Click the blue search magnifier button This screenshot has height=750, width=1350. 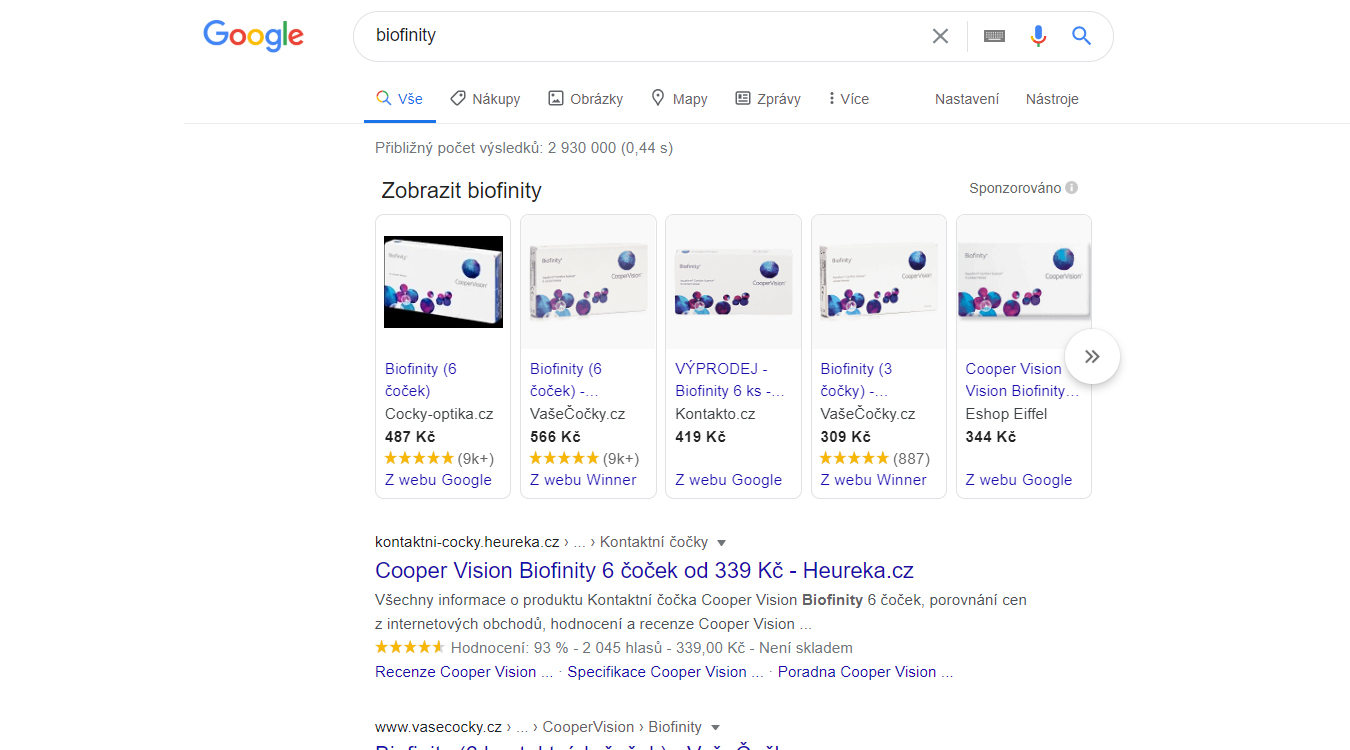[1081, 36]
